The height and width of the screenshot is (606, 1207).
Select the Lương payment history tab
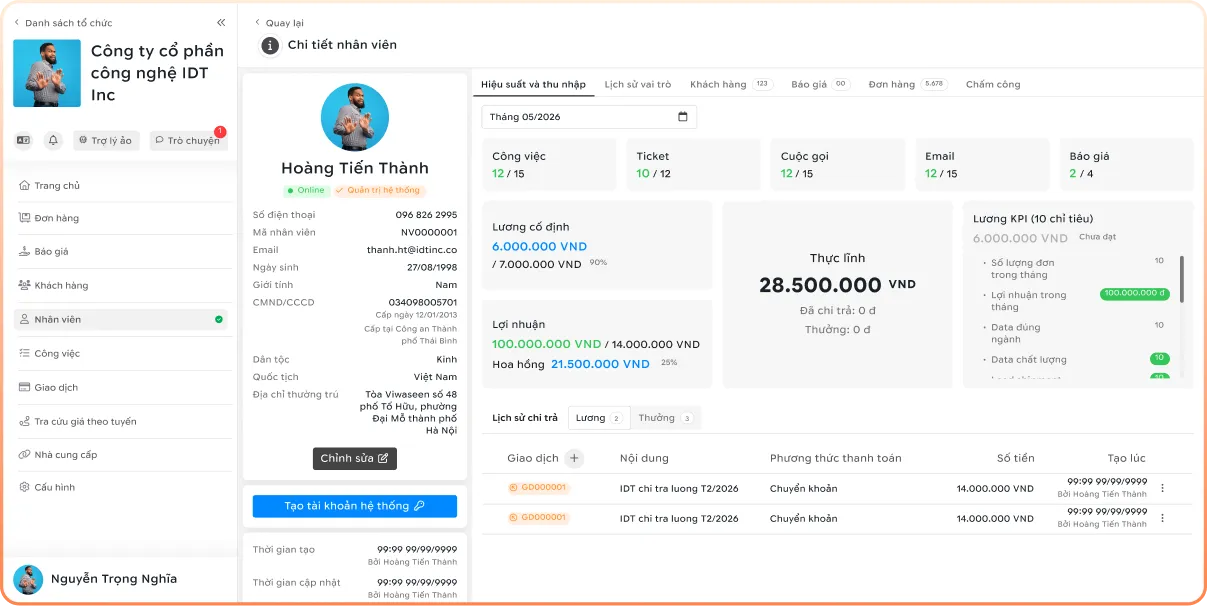(599, 418)
